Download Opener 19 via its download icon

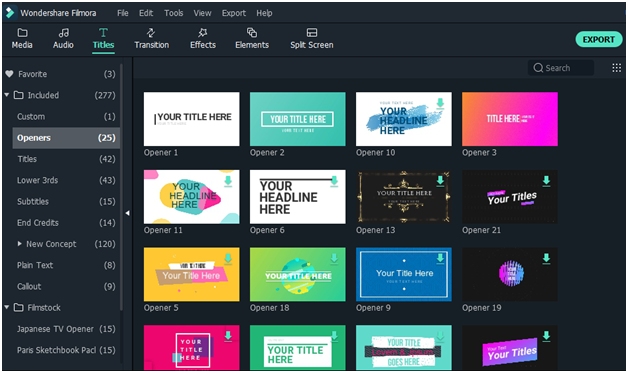pos(546,259)
